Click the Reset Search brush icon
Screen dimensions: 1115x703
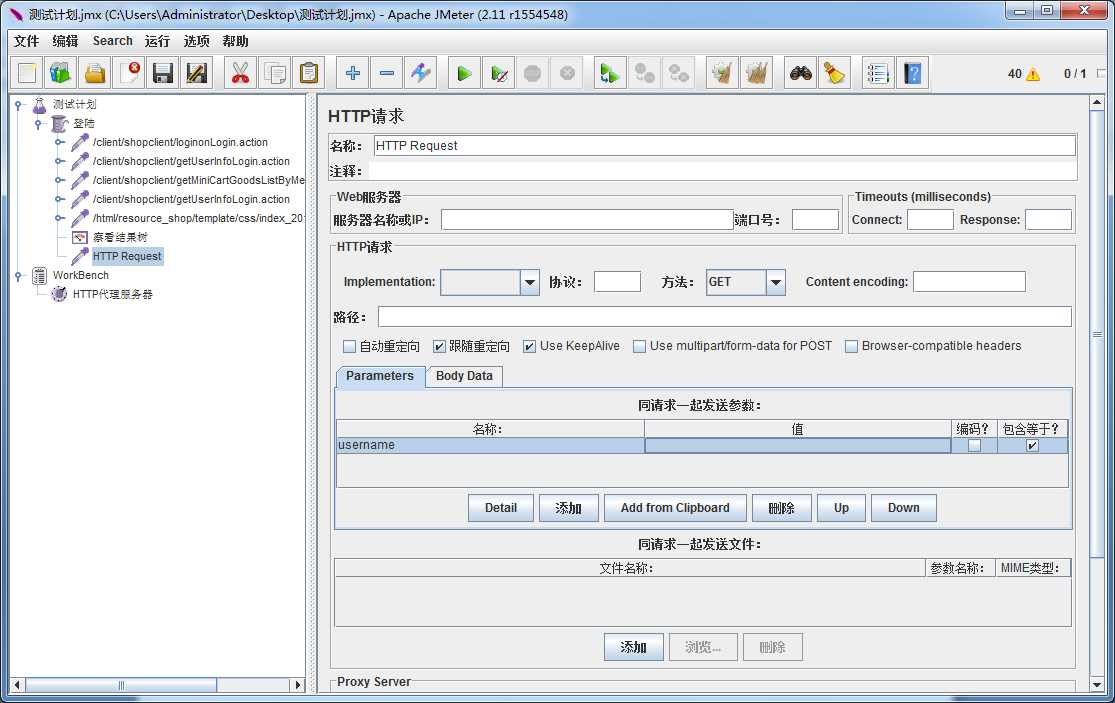click(834, 73)
